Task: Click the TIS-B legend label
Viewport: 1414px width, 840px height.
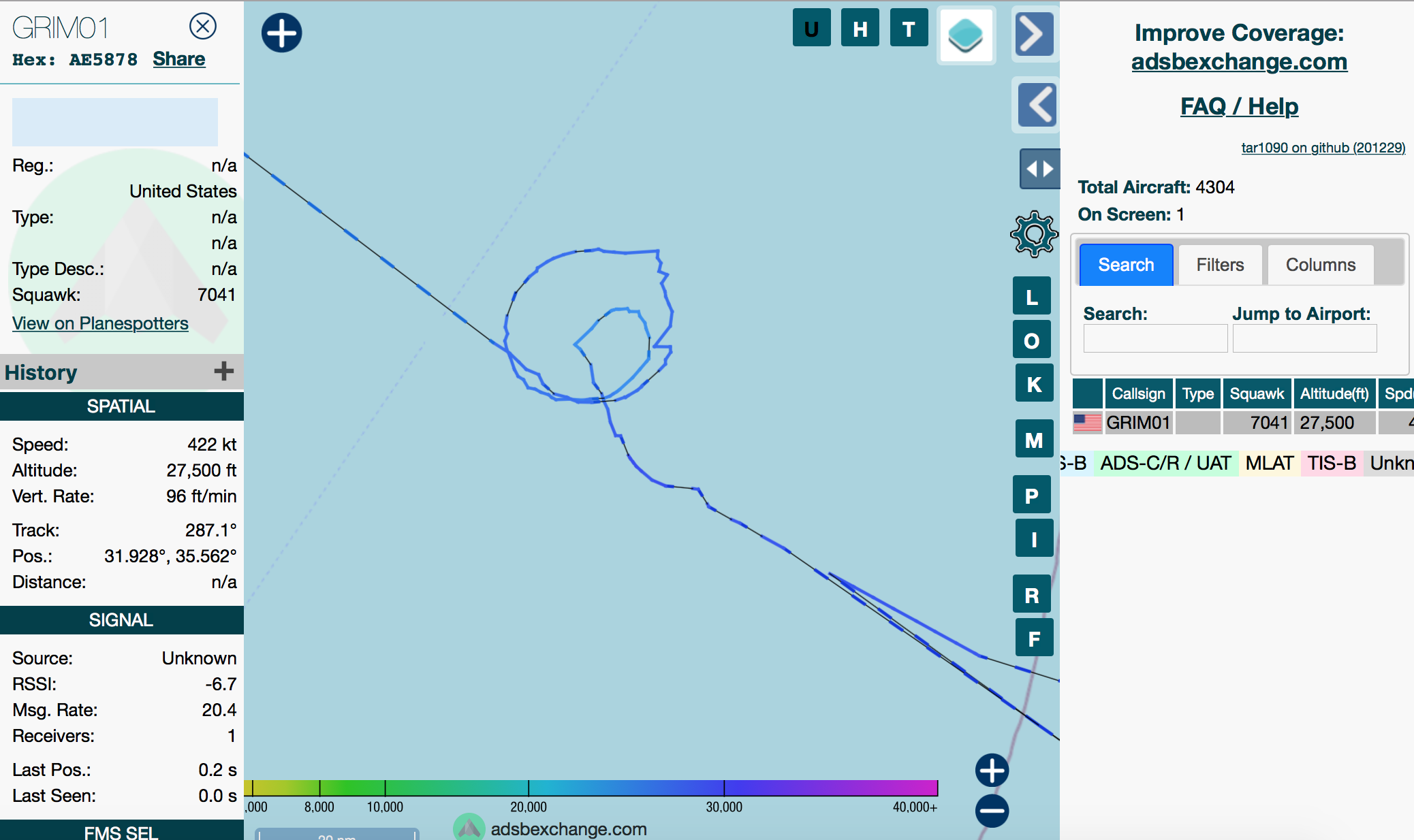Action: [1331, 463]
